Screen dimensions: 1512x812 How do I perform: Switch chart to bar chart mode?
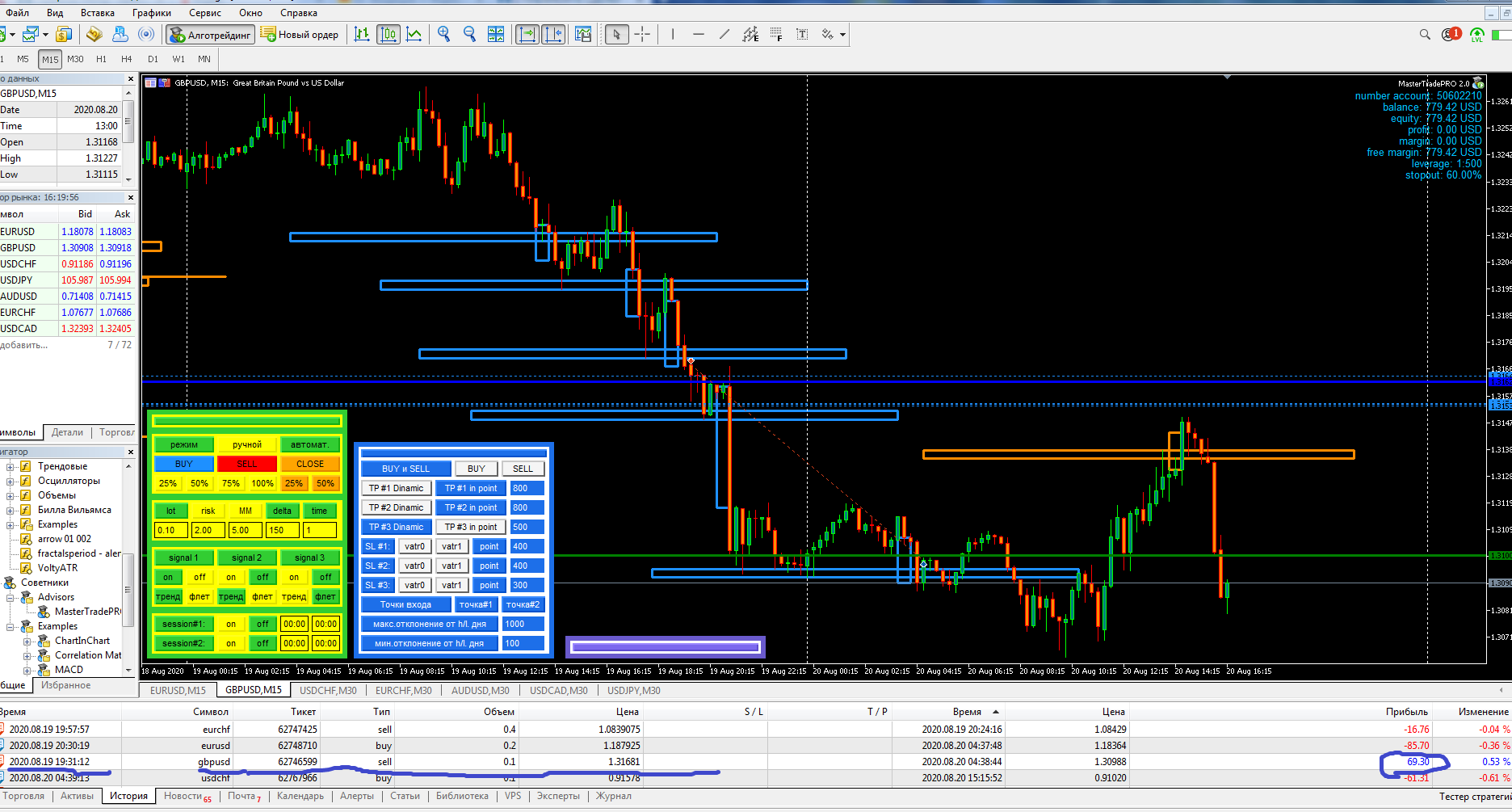coord(362,34)
